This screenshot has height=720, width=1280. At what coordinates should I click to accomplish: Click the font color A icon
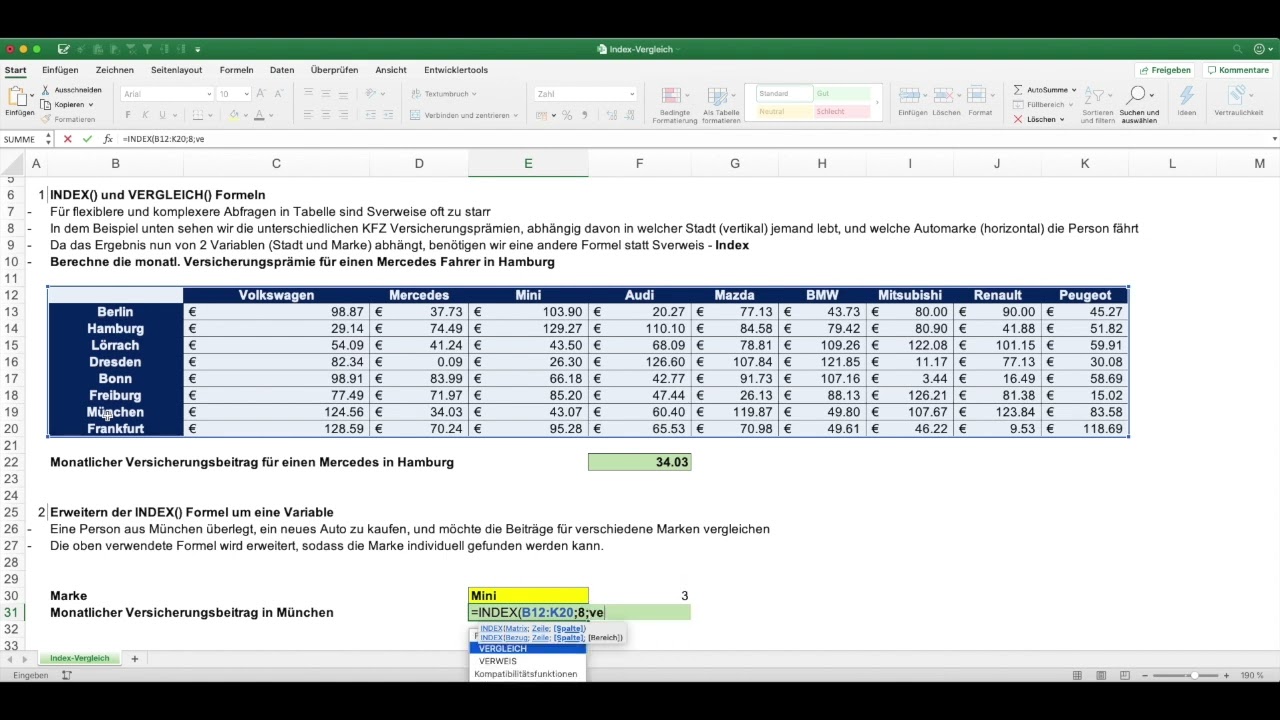tap(259, 115)
